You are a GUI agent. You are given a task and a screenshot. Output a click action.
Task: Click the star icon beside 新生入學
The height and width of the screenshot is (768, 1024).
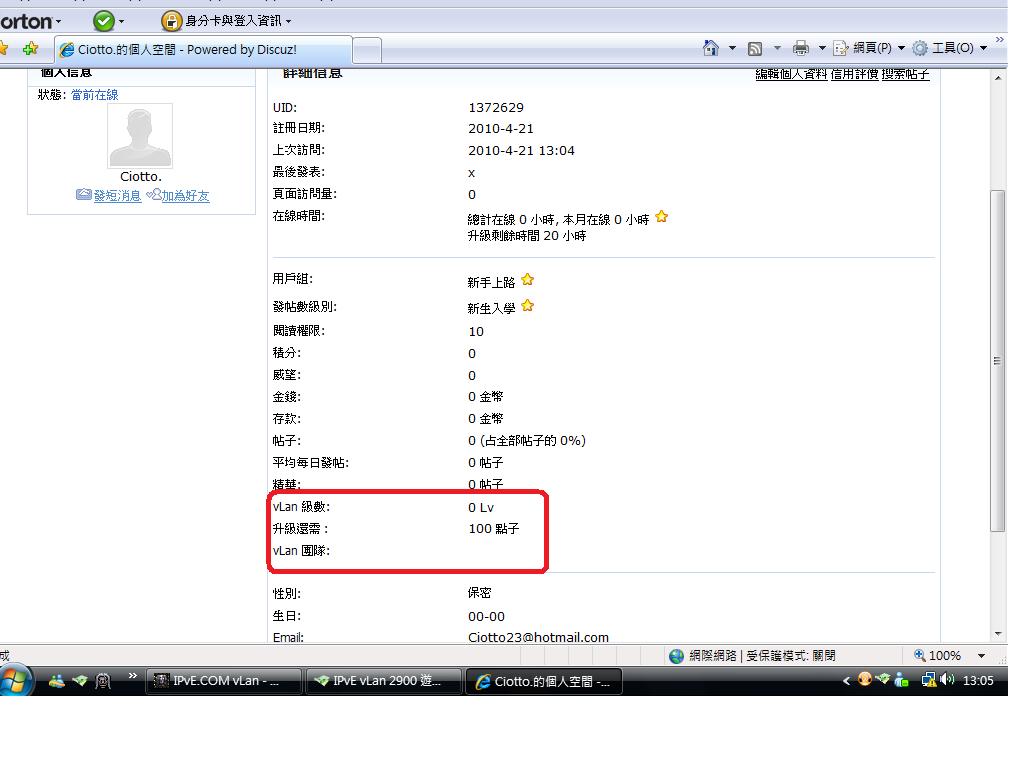point(528,306)
